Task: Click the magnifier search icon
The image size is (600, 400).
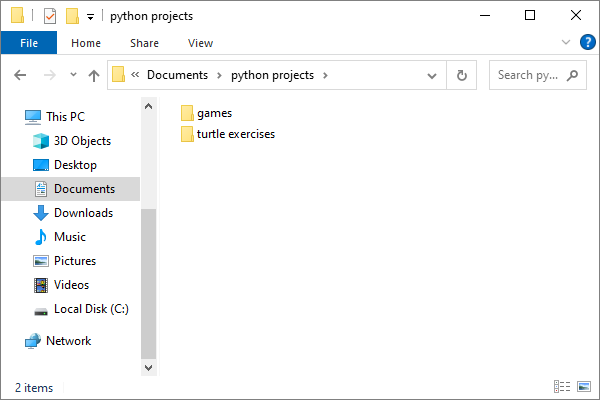Action: pos(572,75)
